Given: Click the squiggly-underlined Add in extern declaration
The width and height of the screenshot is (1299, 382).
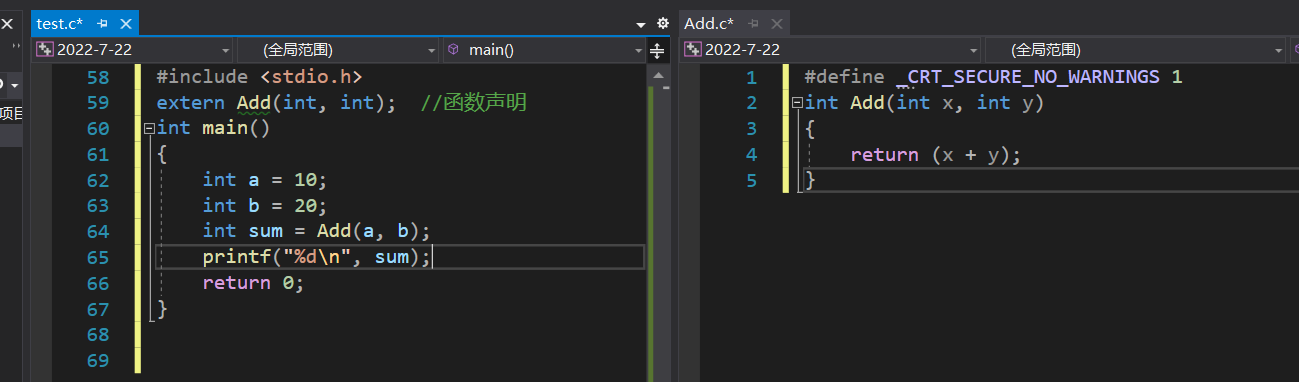Looking at the screenshot, I should click(254, 102).
